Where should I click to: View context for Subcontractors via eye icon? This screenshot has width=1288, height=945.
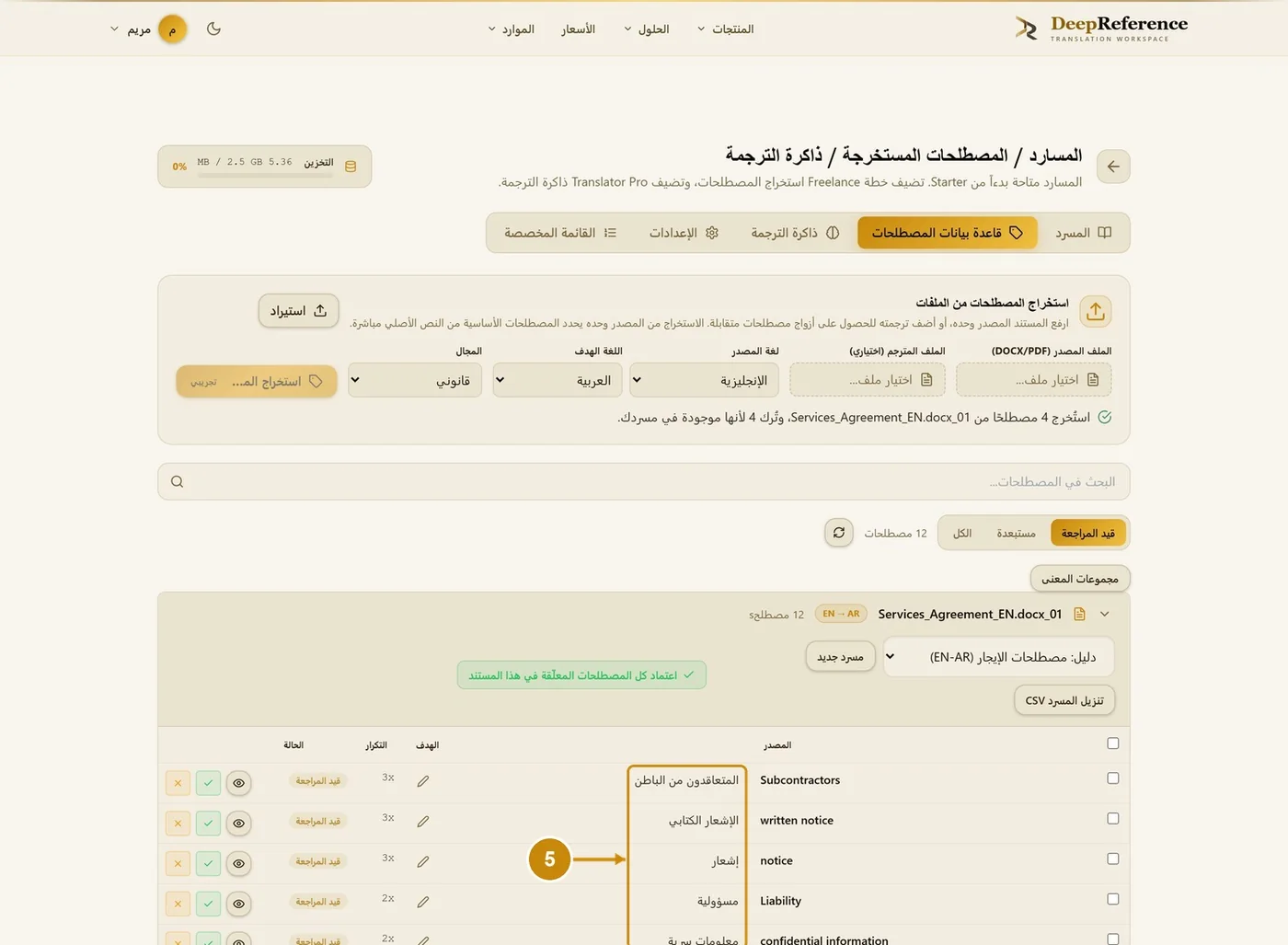[239, 783]
